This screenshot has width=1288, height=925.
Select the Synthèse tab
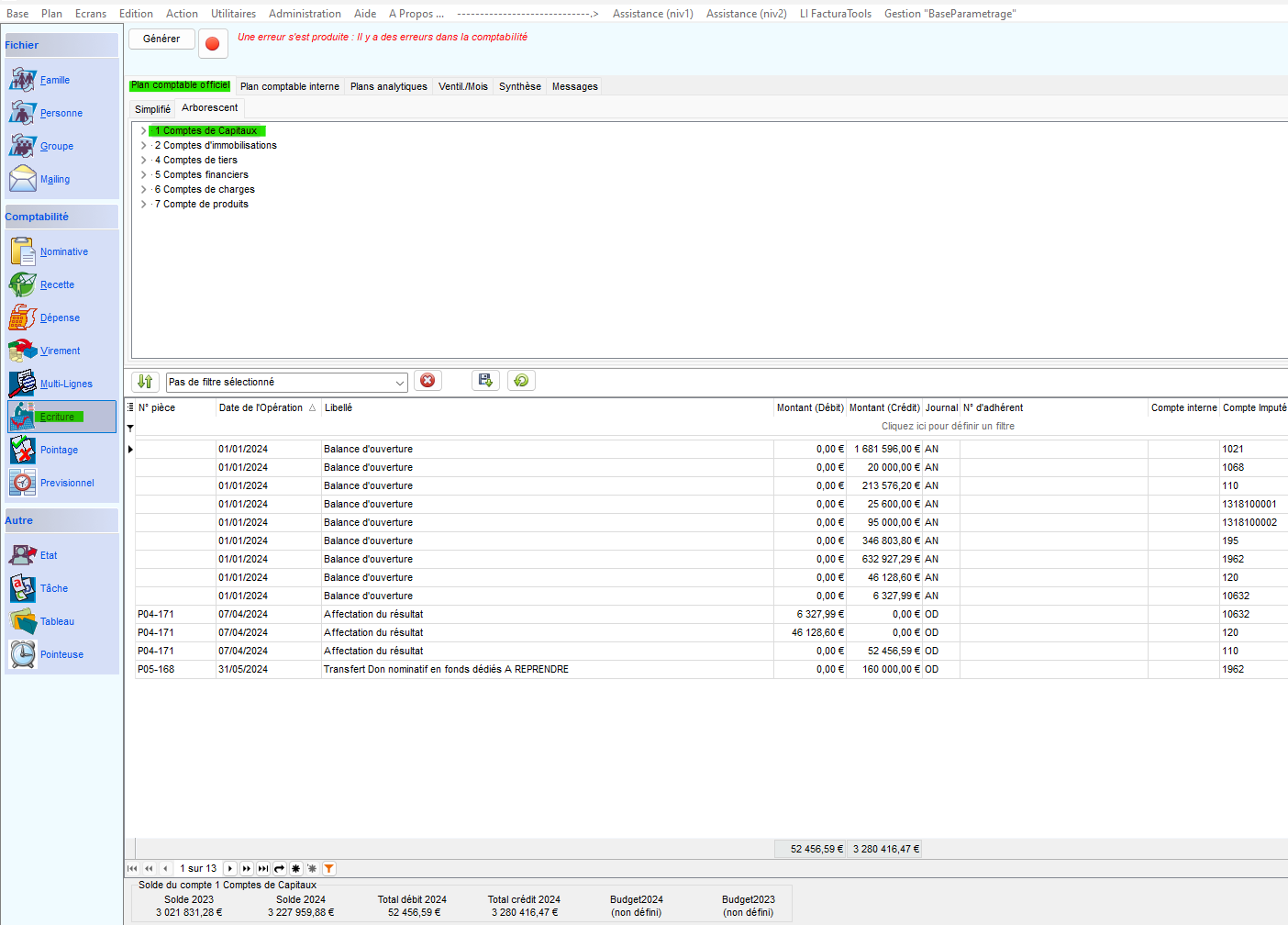point(519,86)
